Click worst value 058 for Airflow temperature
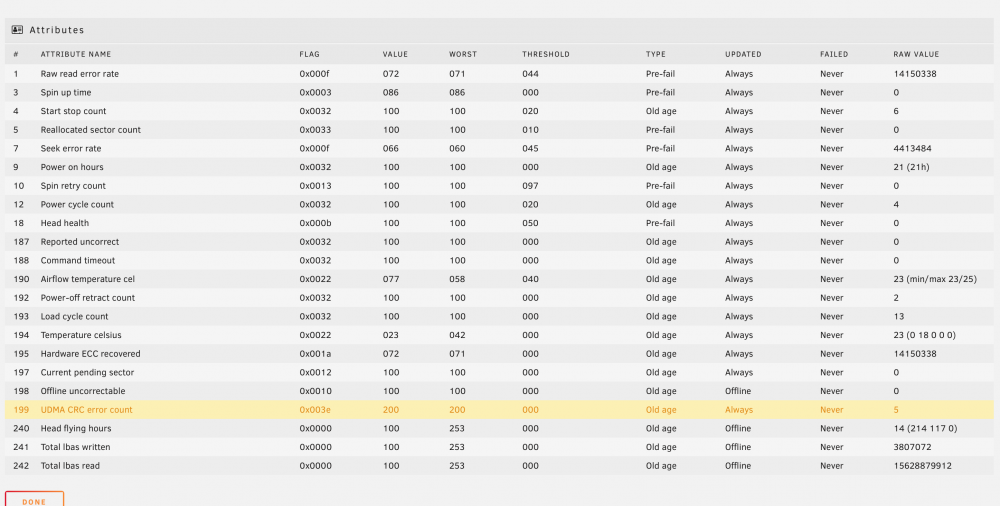This screenshot has height=506, width=1000. coord(457,279)
